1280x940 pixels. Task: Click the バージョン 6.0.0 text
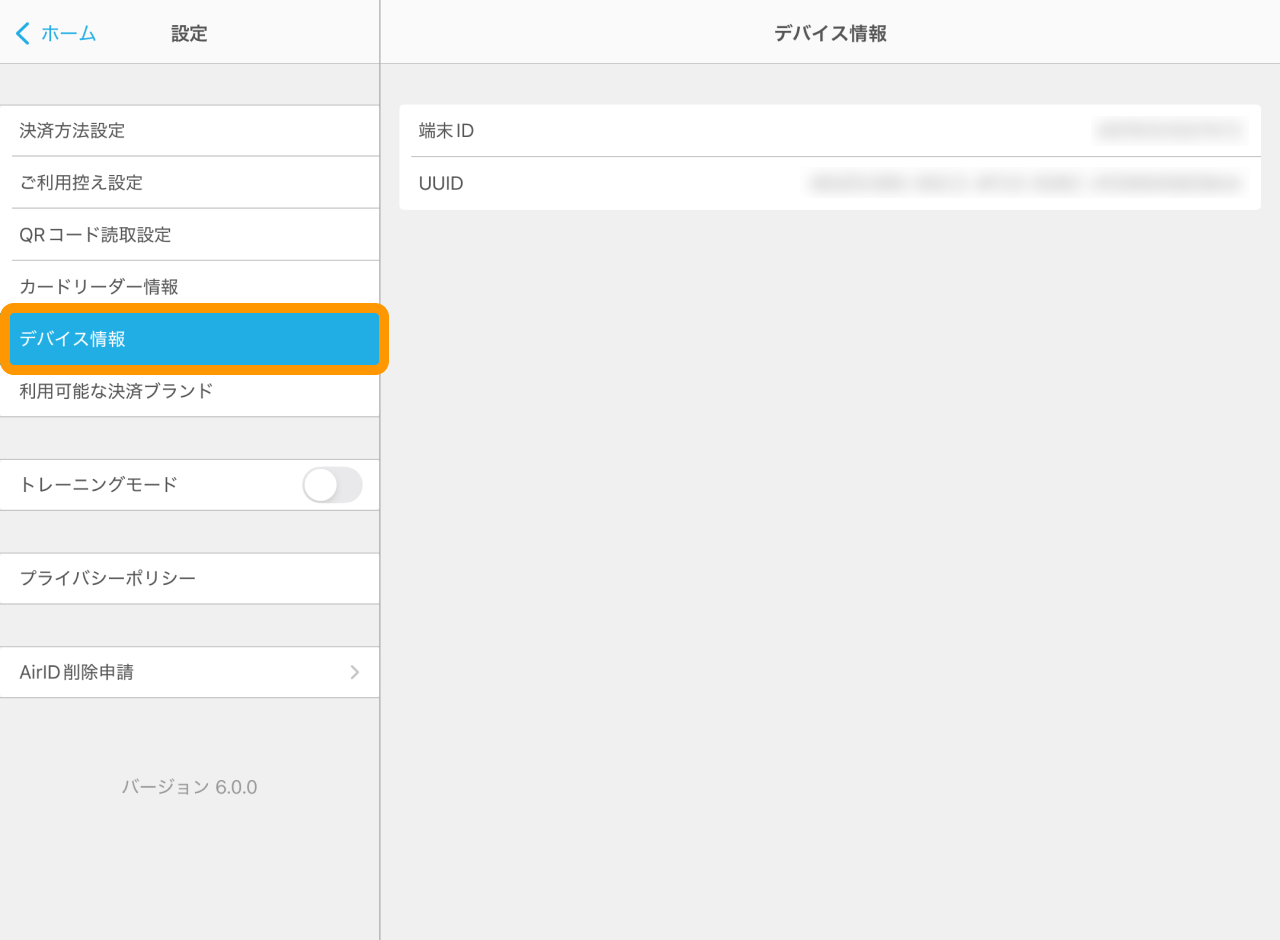tap(190, 787)
